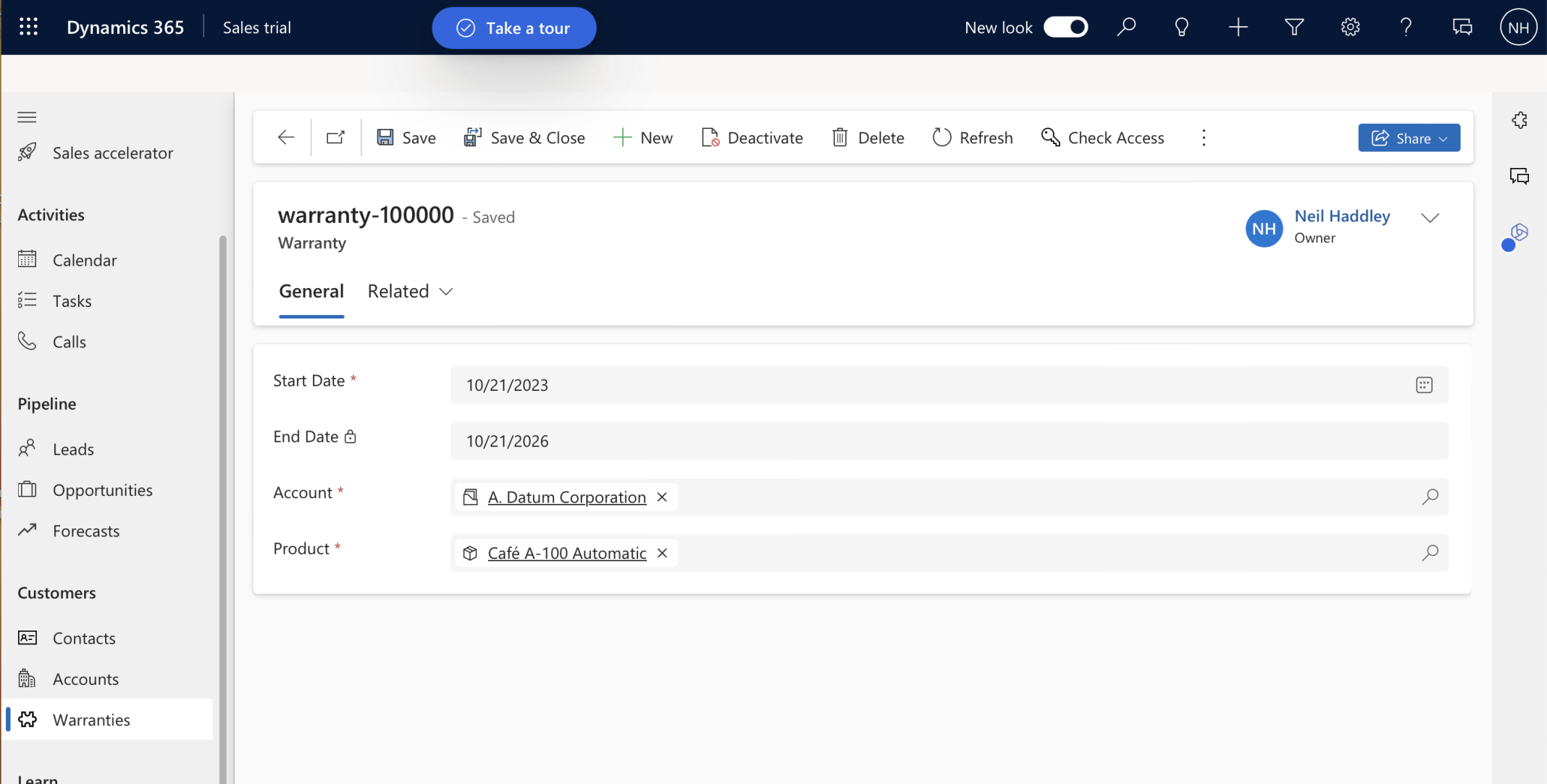
Task: Click the Take a tour button
Action: (x=513, y=28)
